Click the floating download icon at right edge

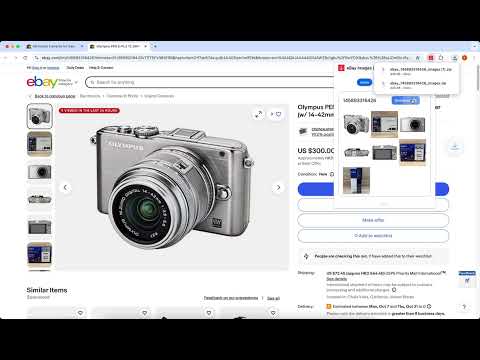click(455, 146)
